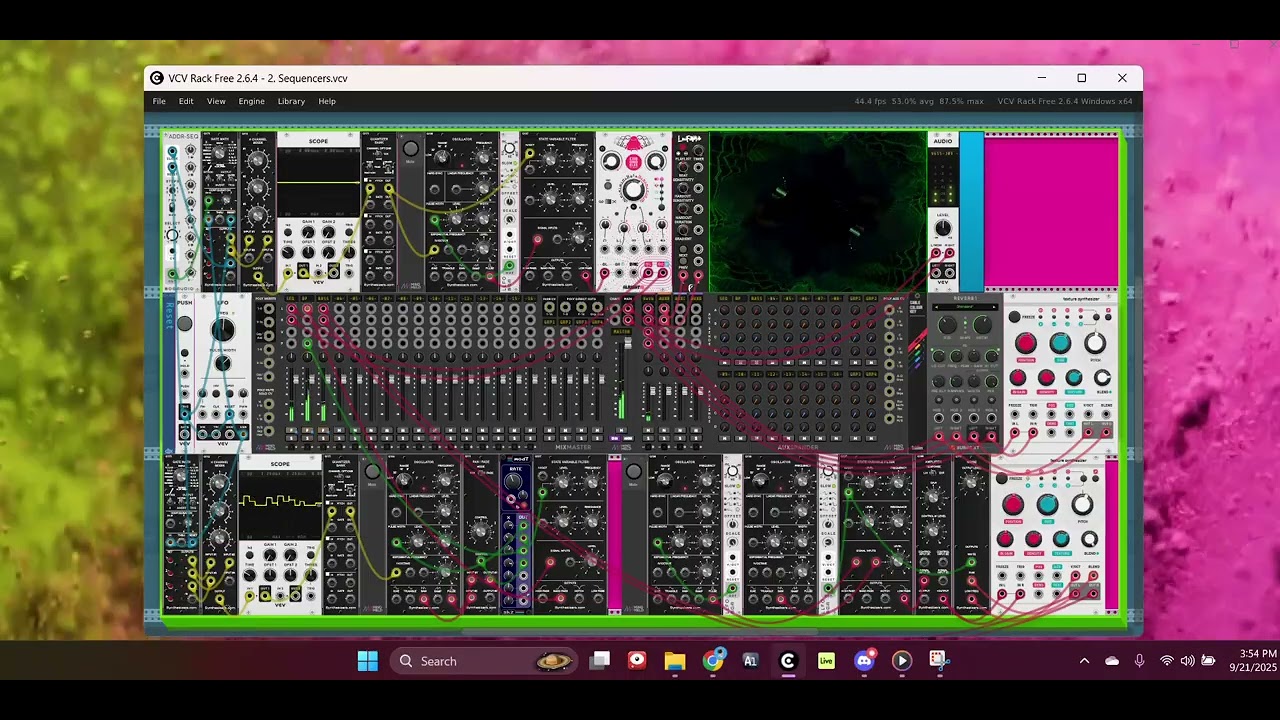The image size is (1280, 720).
Task: Click the upper Scope waveform display
Action: pos(318,182)
